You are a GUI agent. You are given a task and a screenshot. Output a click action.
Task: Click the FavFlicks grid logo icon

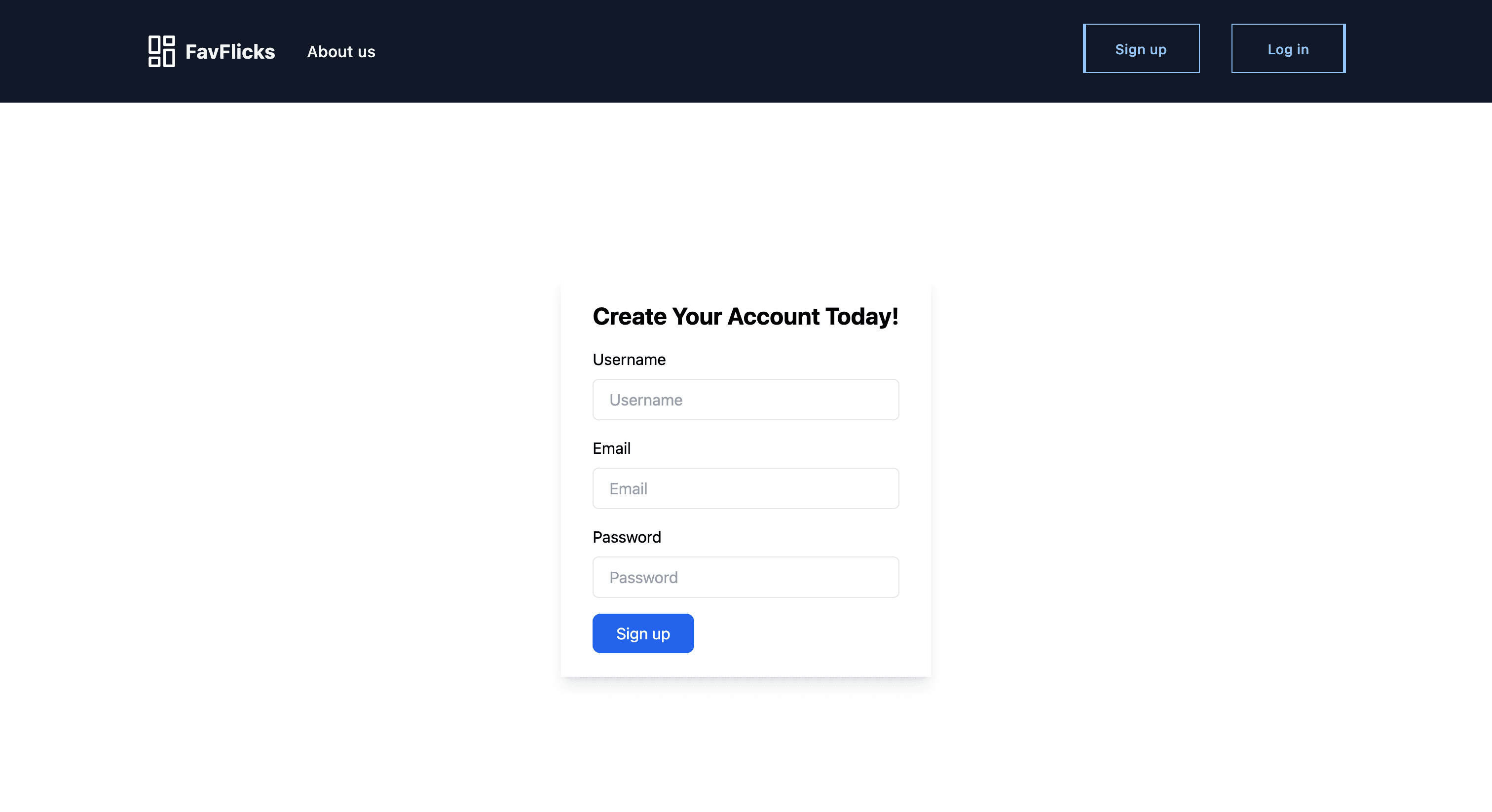point(162,51)
